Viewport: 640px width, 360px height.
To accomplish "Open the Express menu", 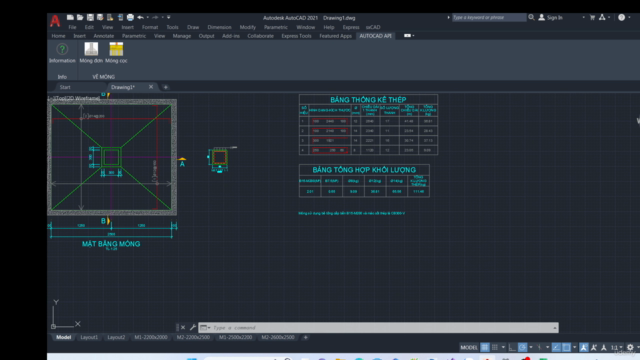I will [351, 27].
